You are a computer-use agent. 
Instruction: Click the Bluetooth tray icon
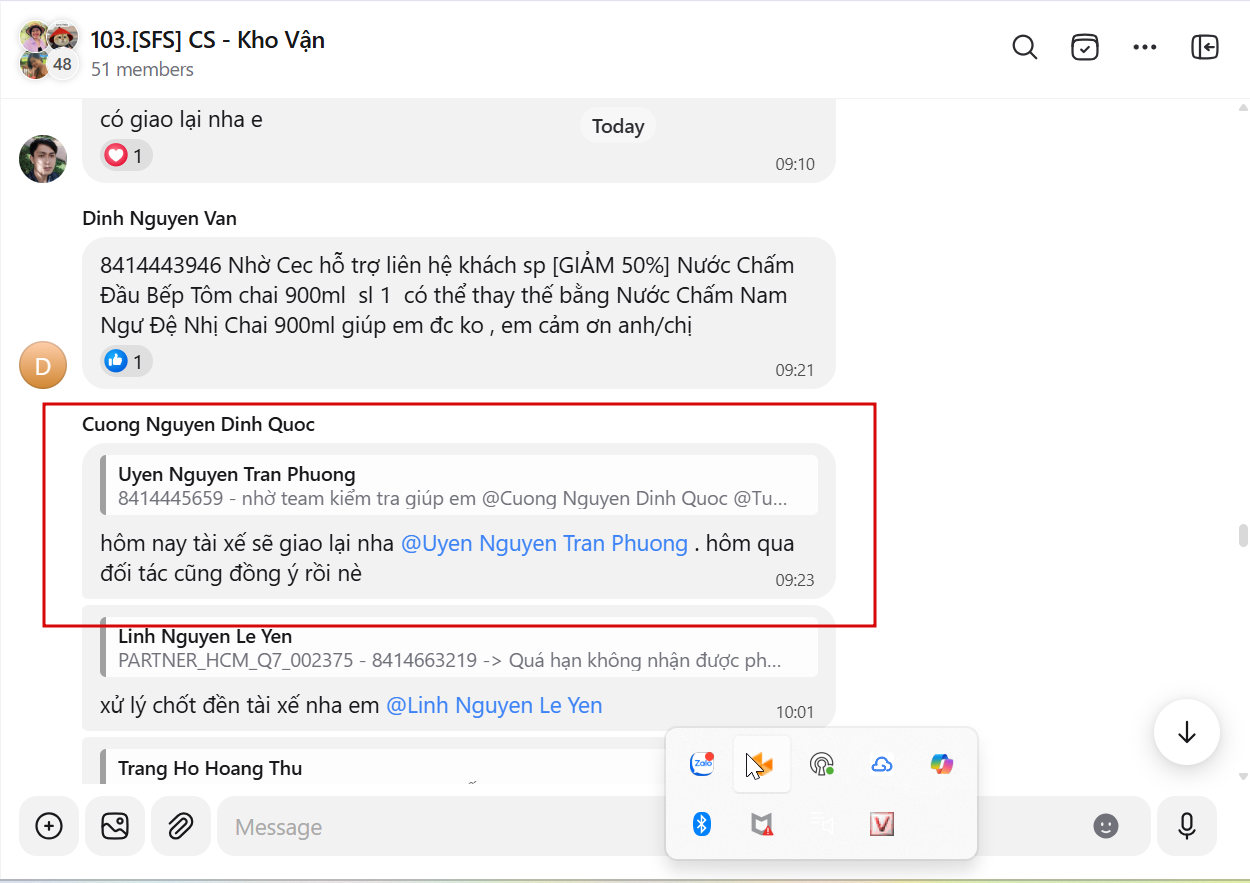click(702, 824)
